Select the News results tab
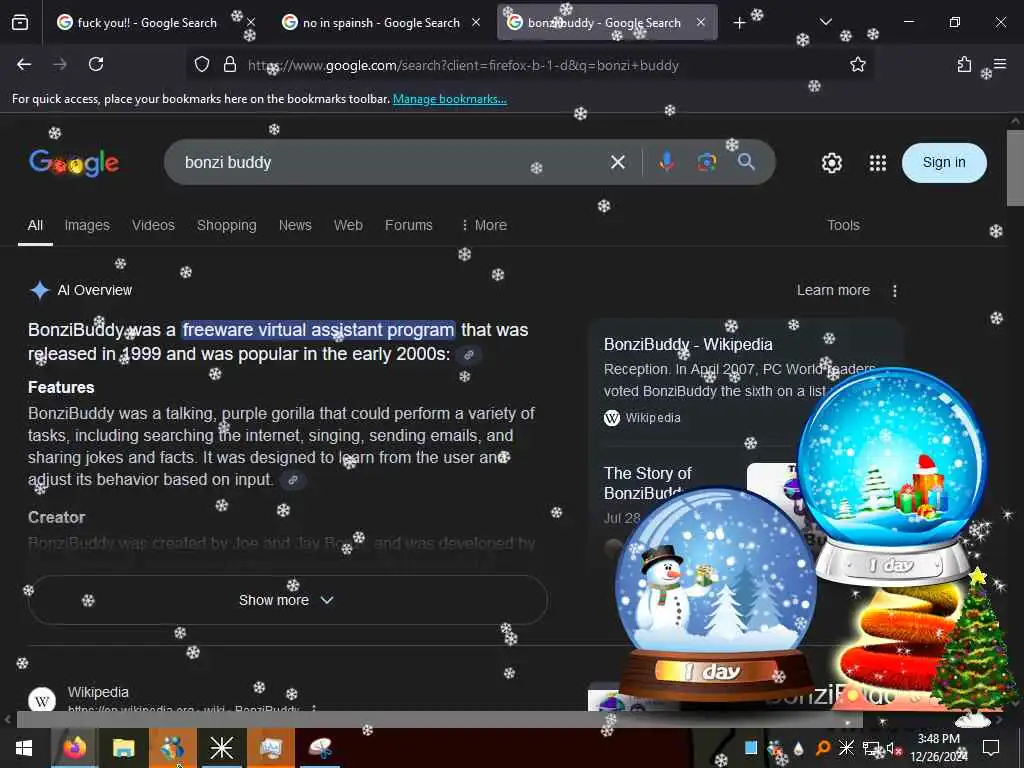1024x768 pixels. tap(295, 225)
